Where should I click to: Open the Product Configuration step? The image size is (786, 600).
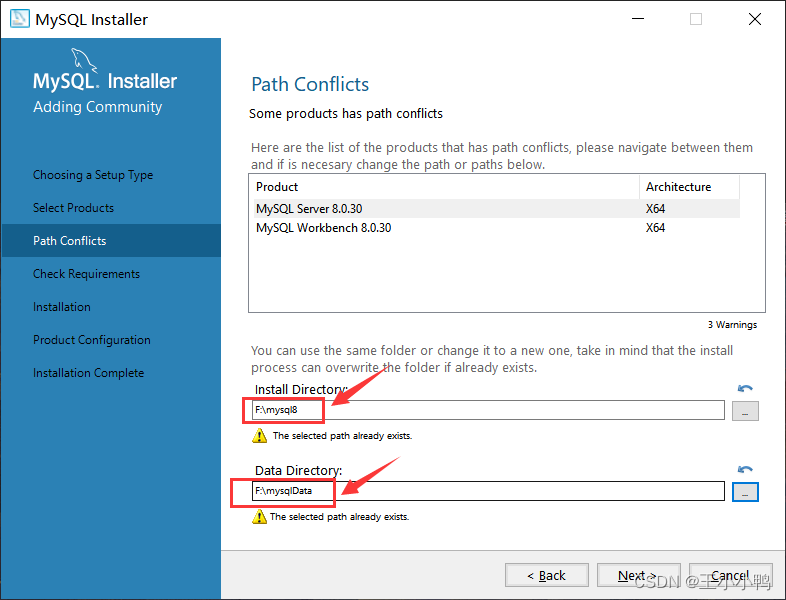click(x=92, y=340)
